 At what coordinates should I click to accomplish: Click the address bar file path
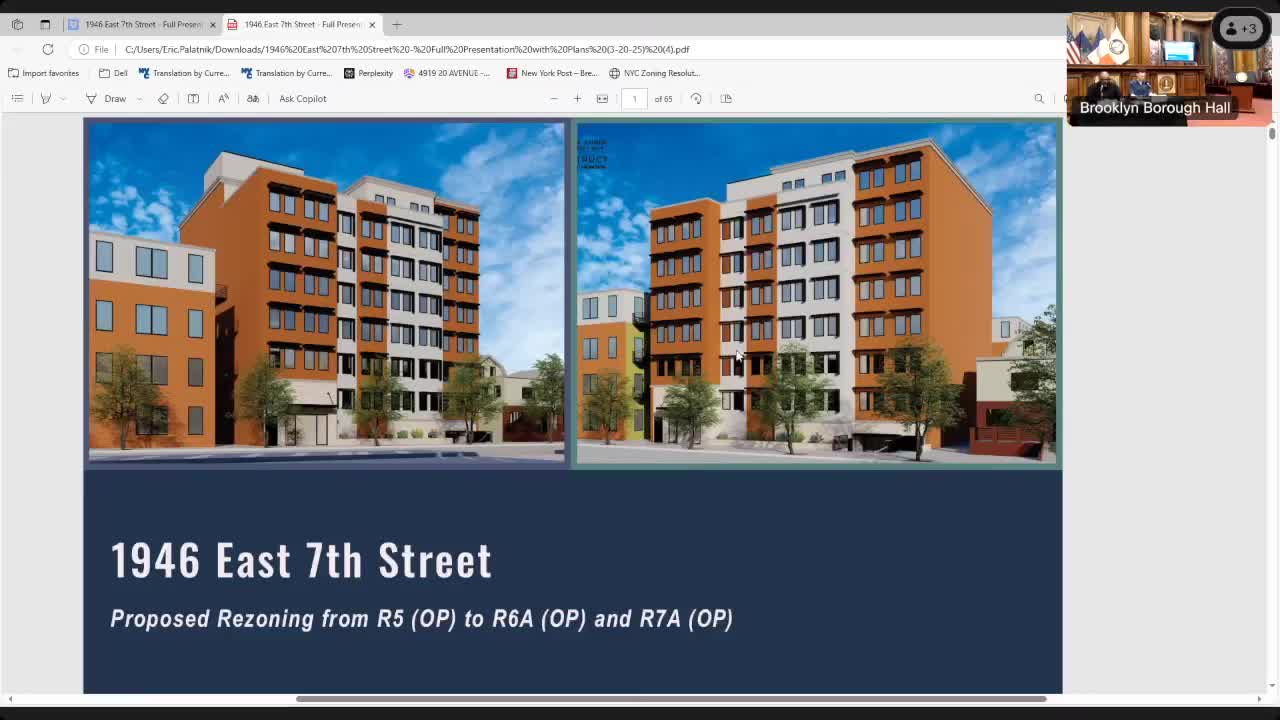pos(407,49)
